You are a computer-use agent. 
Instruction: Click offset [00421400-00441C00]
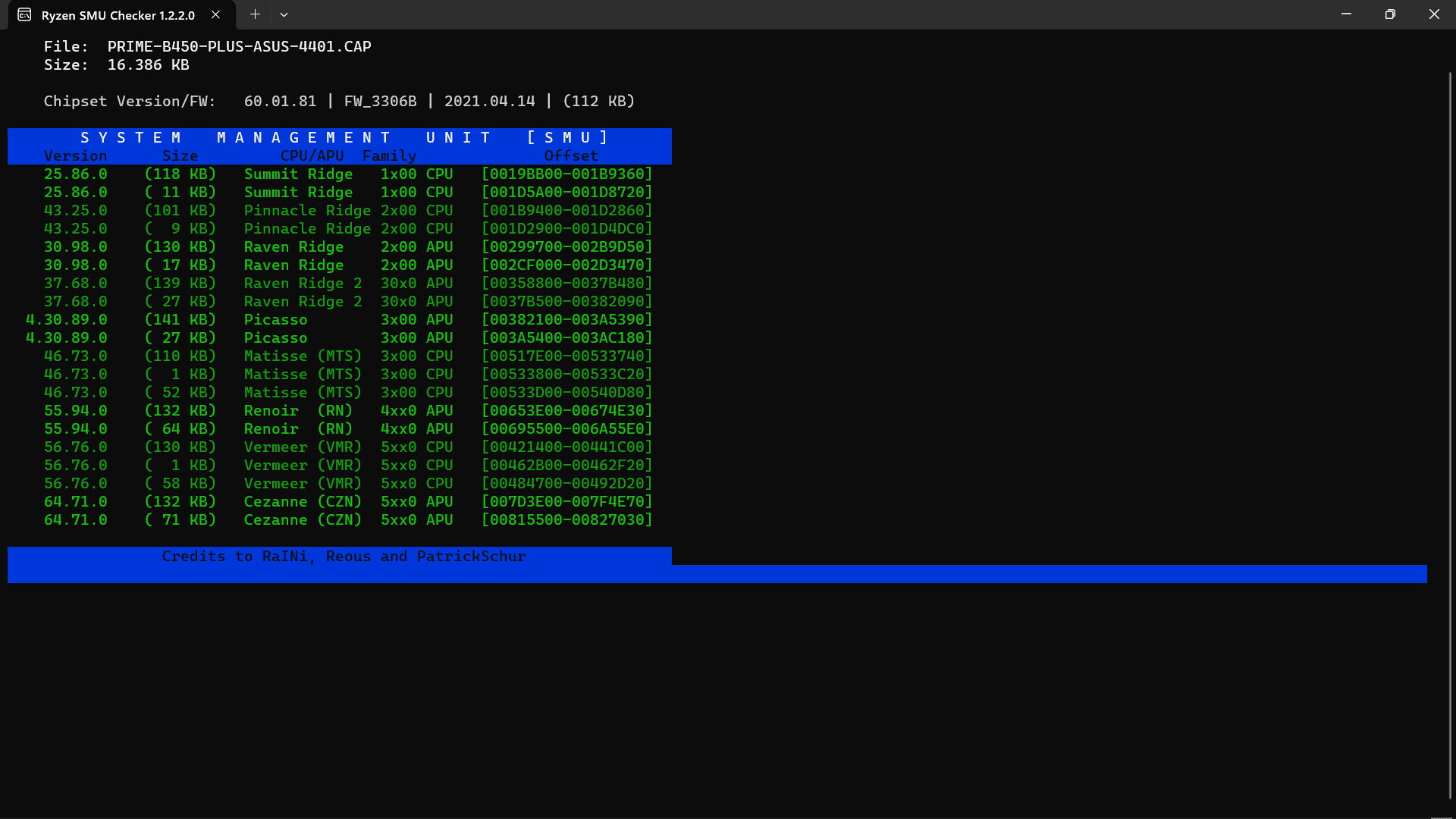click(x=567, y=447)
